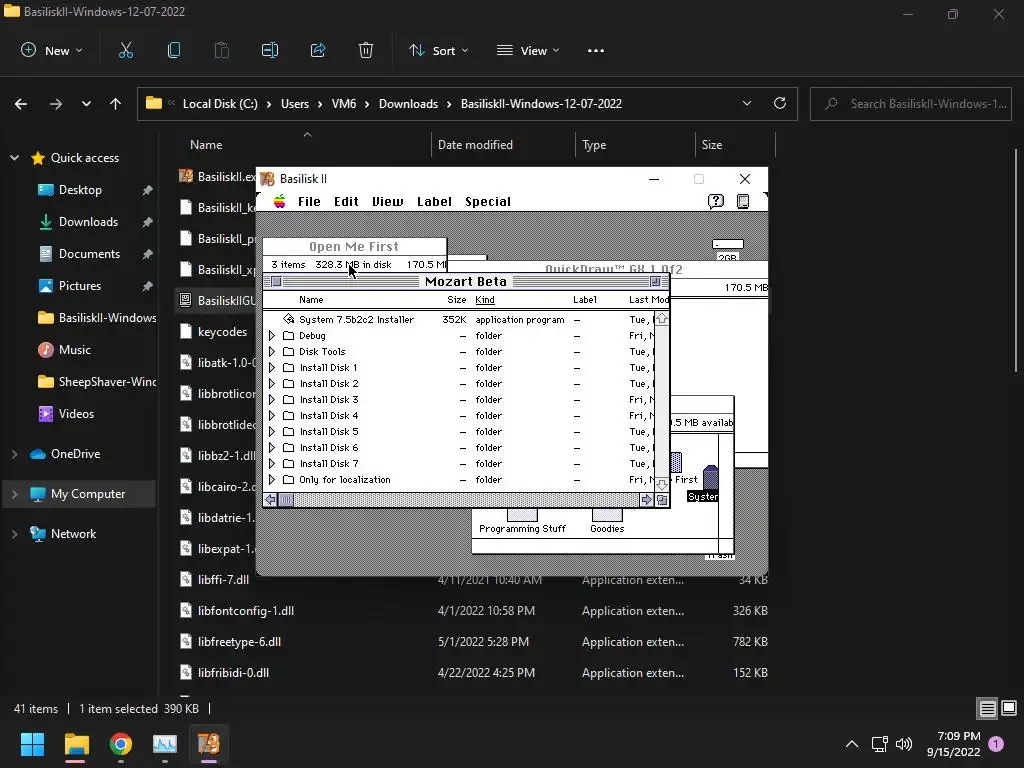Select the Goodies folder

[x=607, y=522]
